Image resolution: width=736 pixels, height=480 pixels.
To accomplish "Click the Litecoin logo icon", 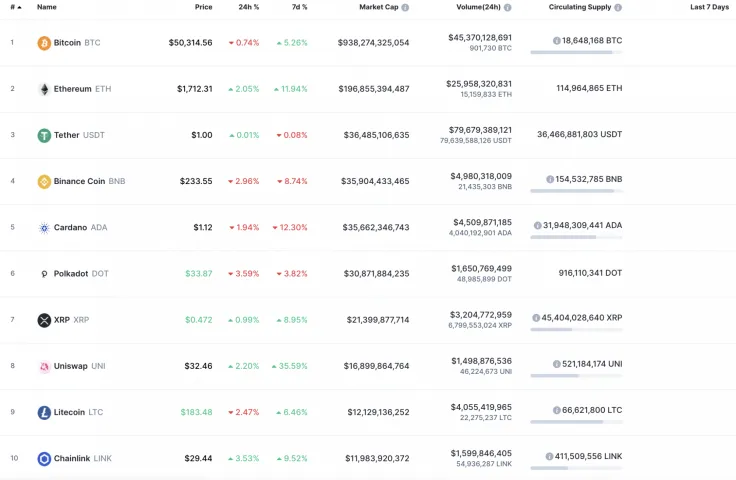I will [44, 412].
